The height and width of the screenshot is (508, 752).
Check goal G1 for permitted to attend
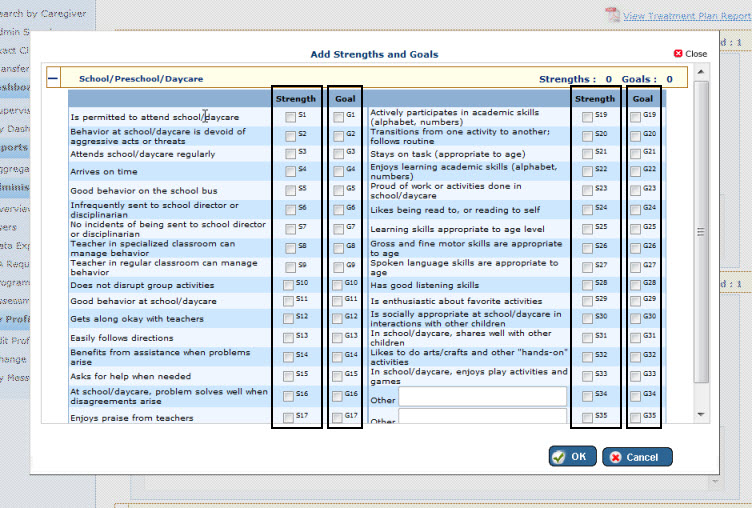click(339, 117)
